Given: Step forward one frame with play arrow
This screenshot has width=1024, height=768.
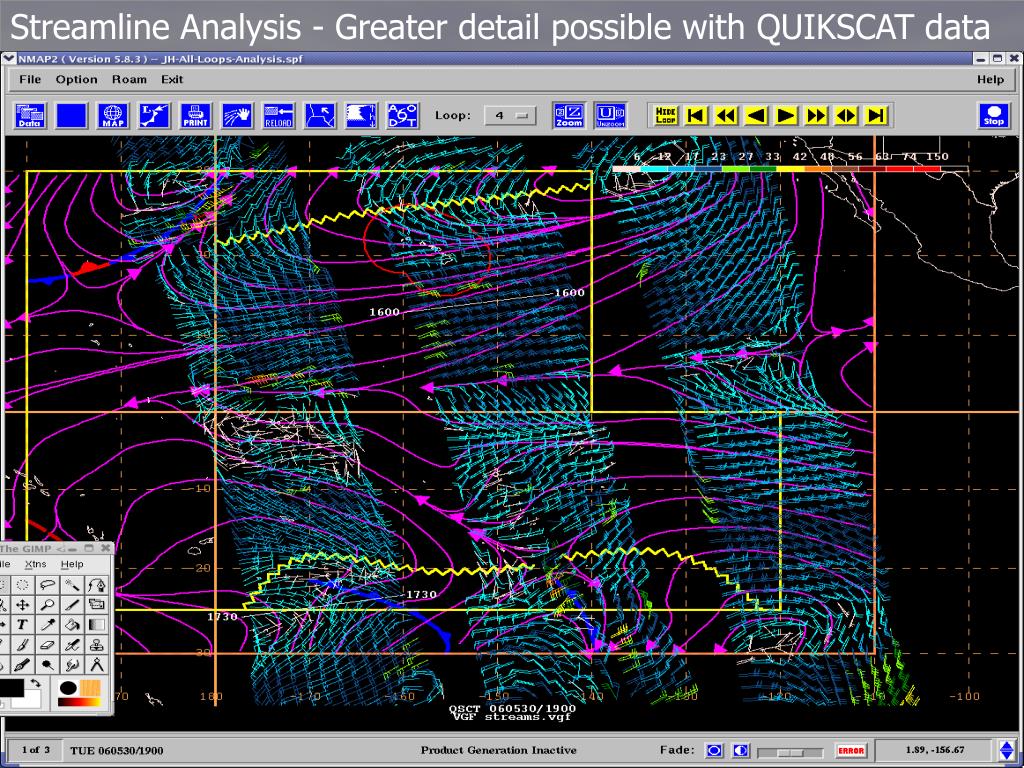Looking at the screenshot, I should click(x=786, y=116).
